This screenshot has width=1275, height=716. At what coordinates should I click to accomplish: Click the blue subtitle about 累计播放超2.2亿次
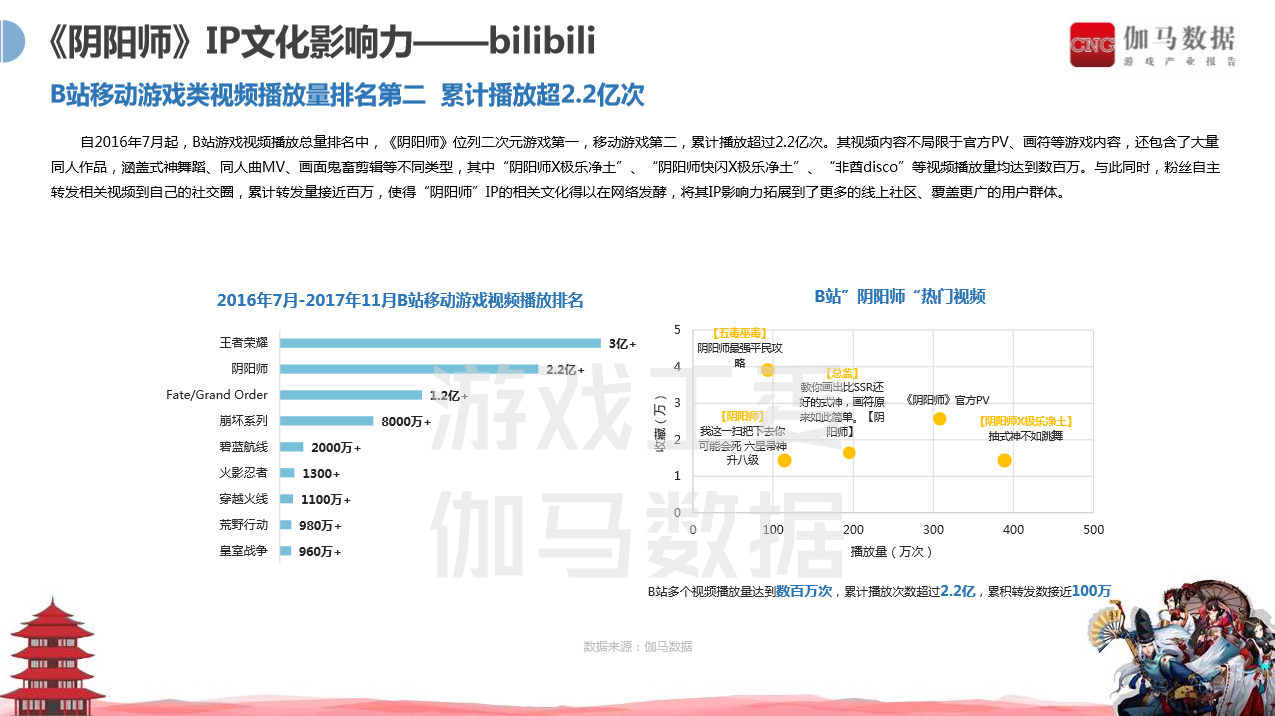(347, 96)
